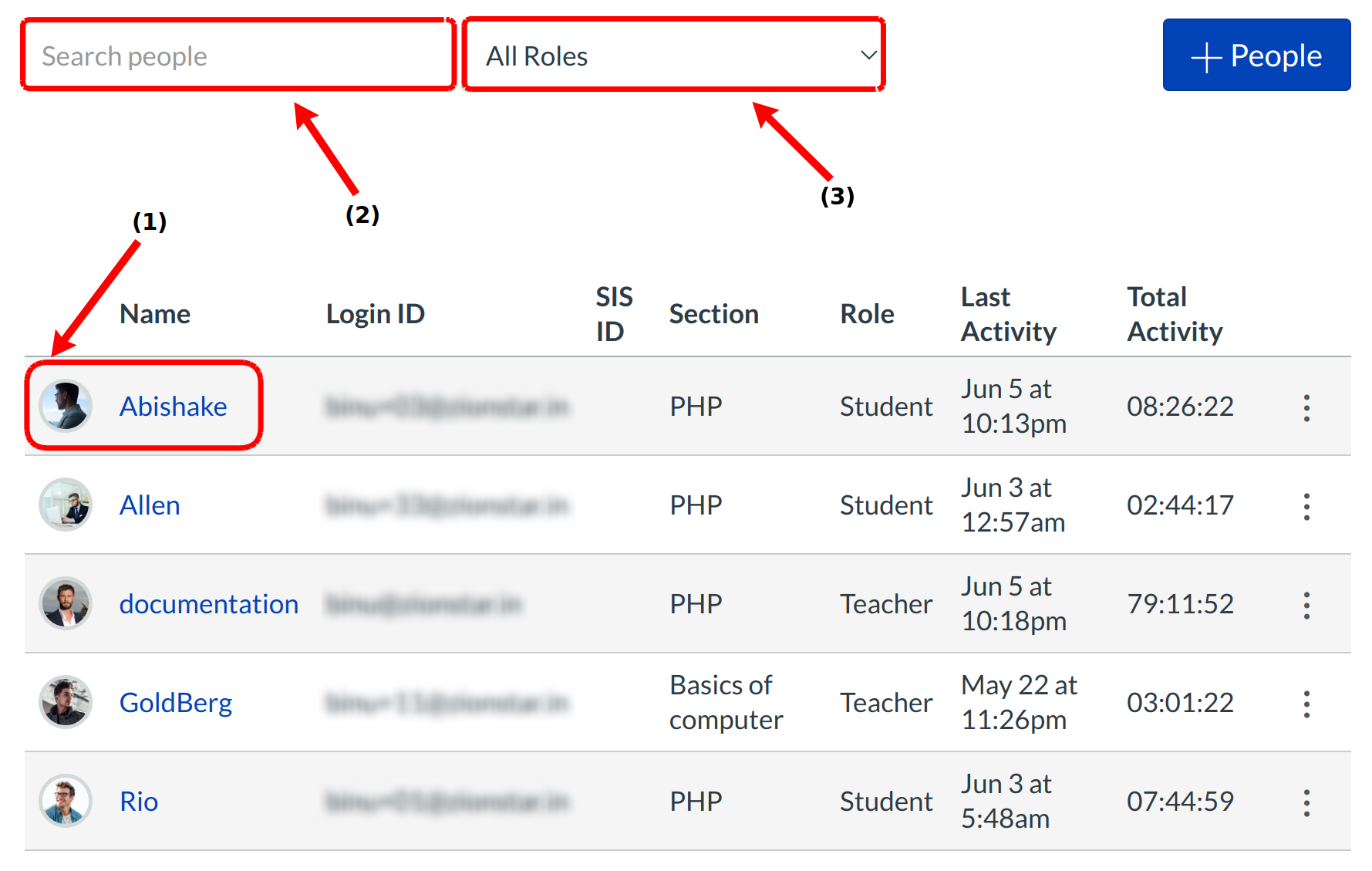This screenshot has width=1372, height=871.
Task: Open Abishake's user profile link
Action: coord(173,407)
